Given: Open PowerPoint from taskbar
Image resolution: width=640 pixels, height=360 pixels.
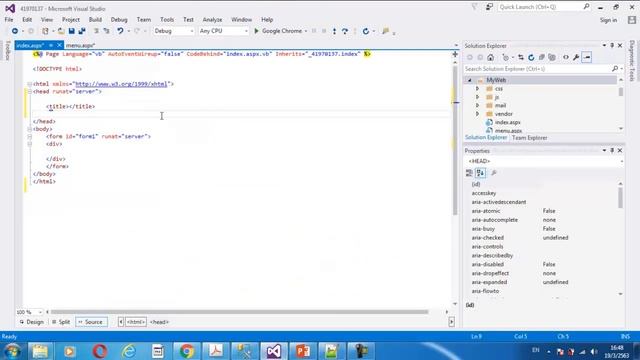Looking at the screenshot, I should (302, 351).
